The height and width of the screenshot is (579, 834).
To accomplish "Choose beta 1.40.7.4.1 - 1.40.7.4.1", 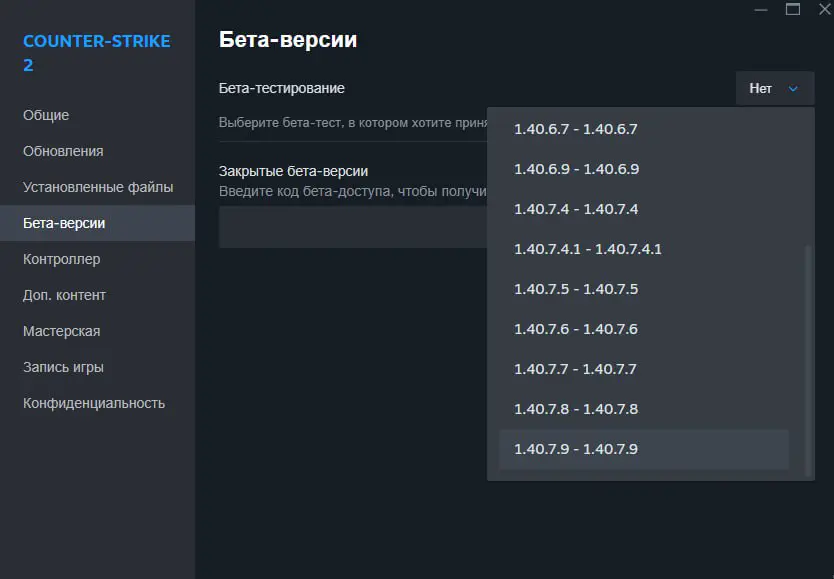I will click(x=644, y=249).
